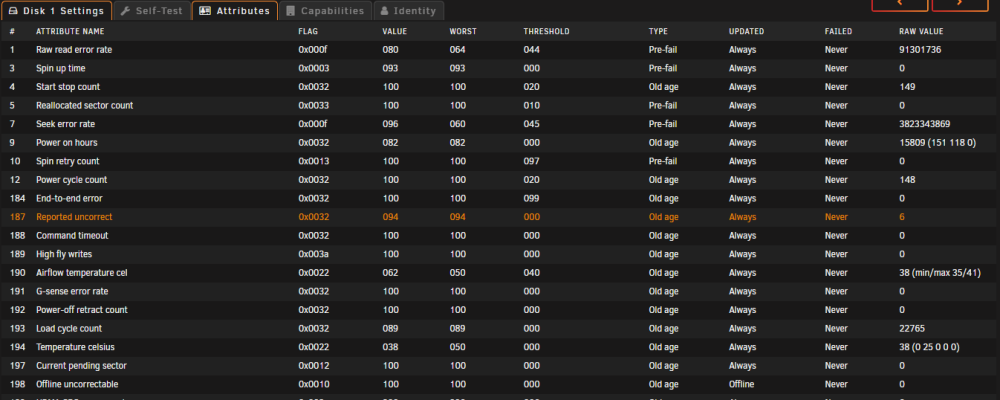Screen dimensions: 1000x400
Task: Click flag 0x0013
Action: click(x=314, y=161)
